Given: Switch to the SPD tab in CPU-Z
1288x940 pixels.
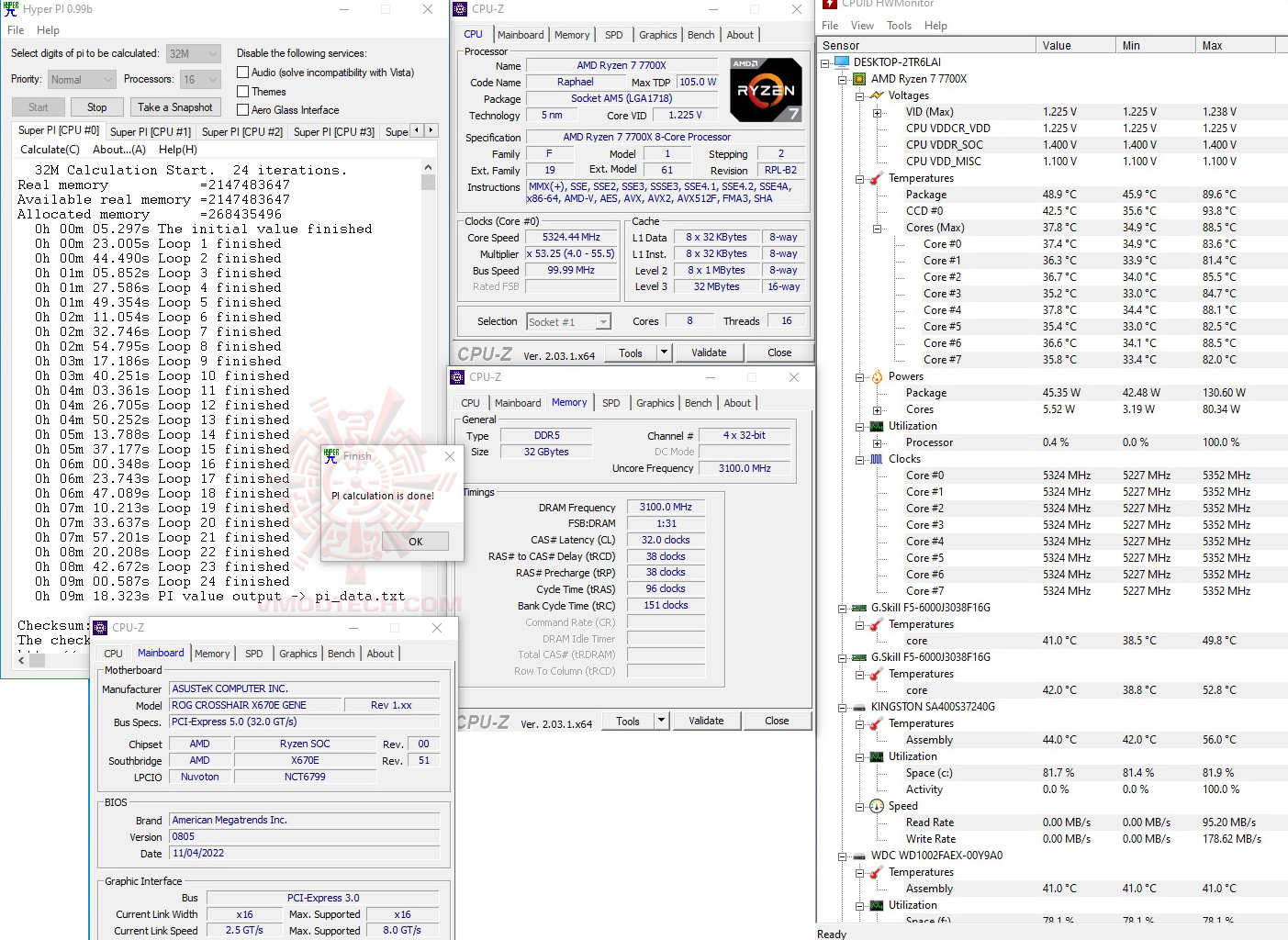Looking at the screenshot, I should (x=613, y=34).
